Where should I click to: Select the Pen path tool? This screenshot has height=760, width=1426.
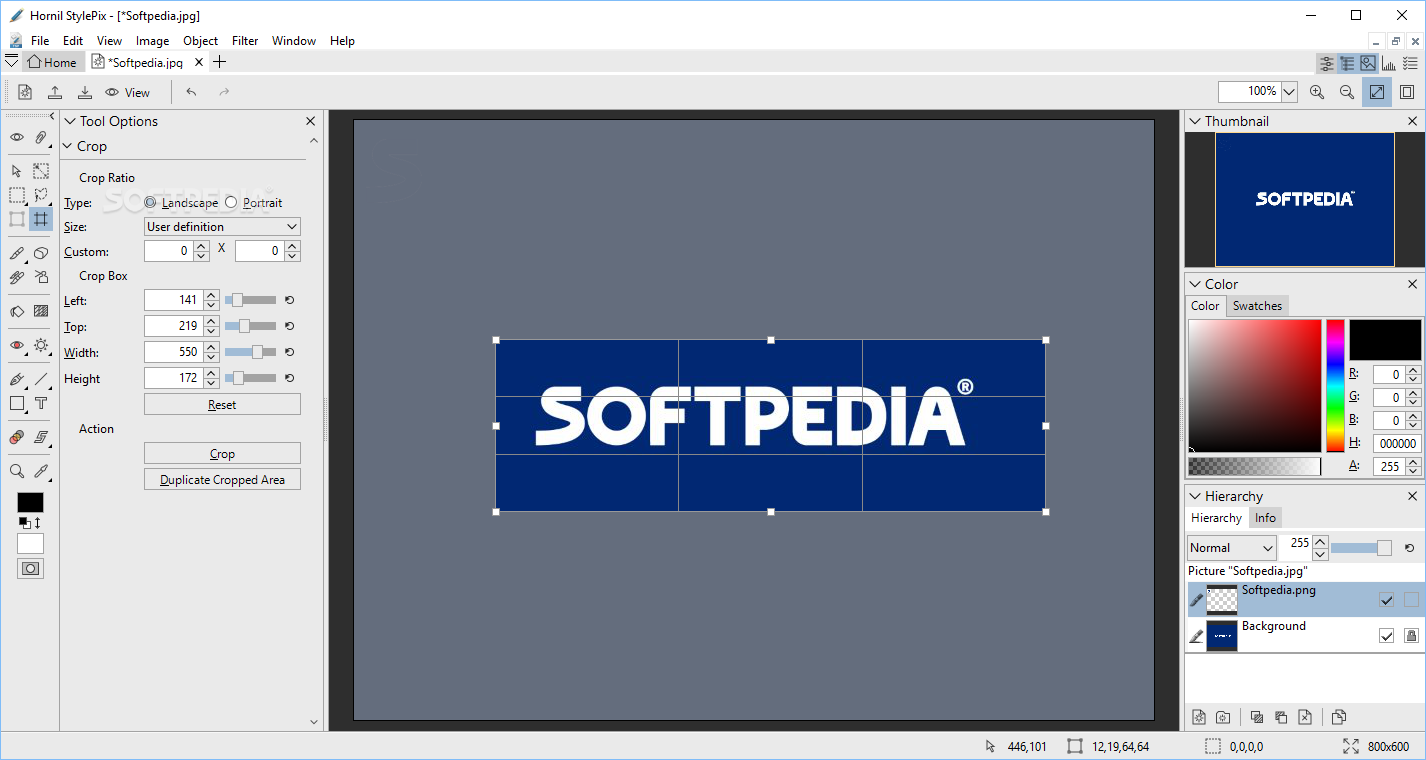tap(17, 379)
